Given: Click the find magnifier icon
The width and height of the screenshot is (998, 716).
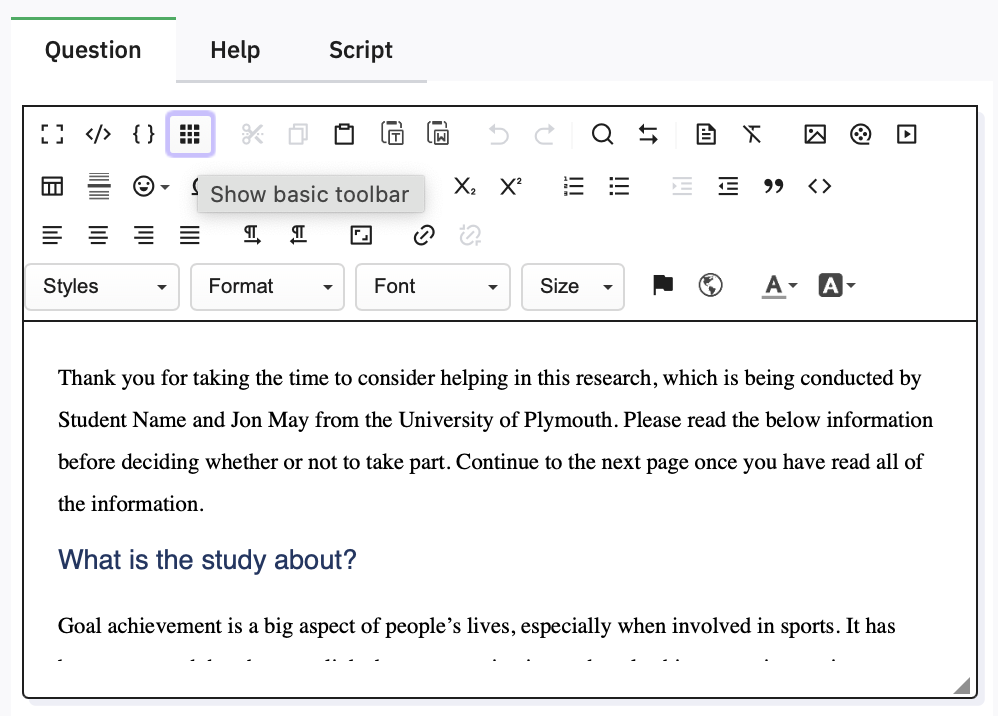Looking at the screenshot, I should pos(602,134).
